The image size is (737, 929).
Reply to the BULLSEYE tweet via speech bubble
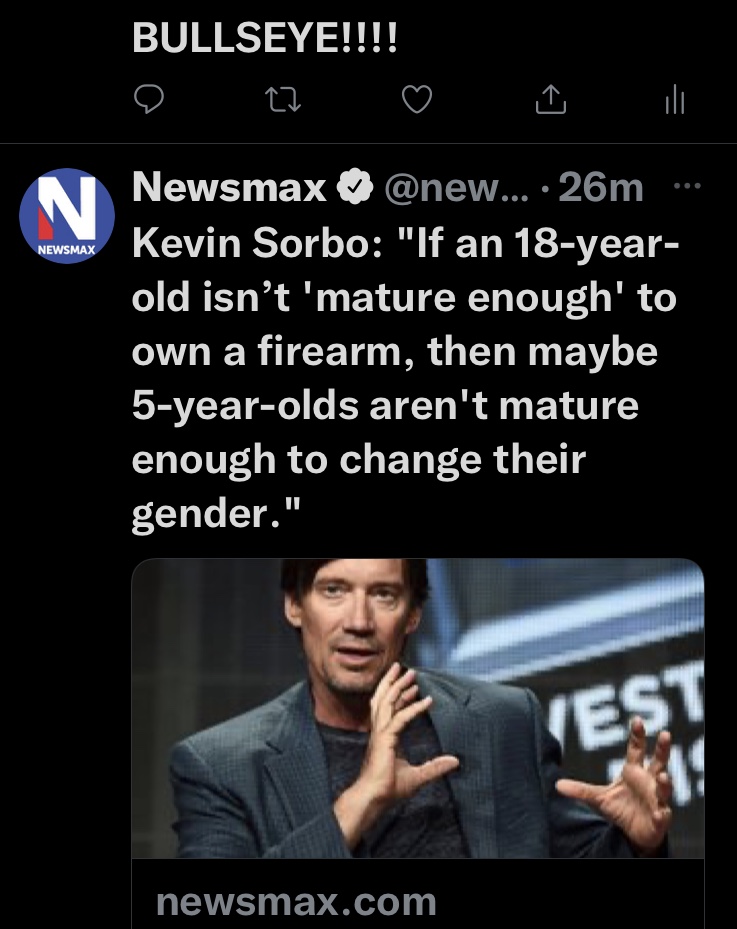(x=148, y=99)
